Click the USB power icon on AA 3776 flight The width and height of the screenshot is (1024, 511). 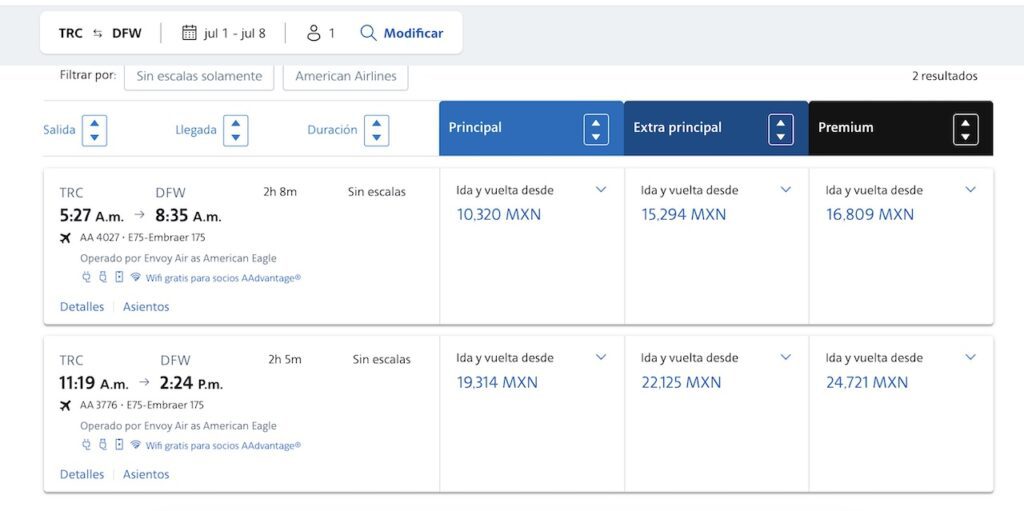click(103, 444)
